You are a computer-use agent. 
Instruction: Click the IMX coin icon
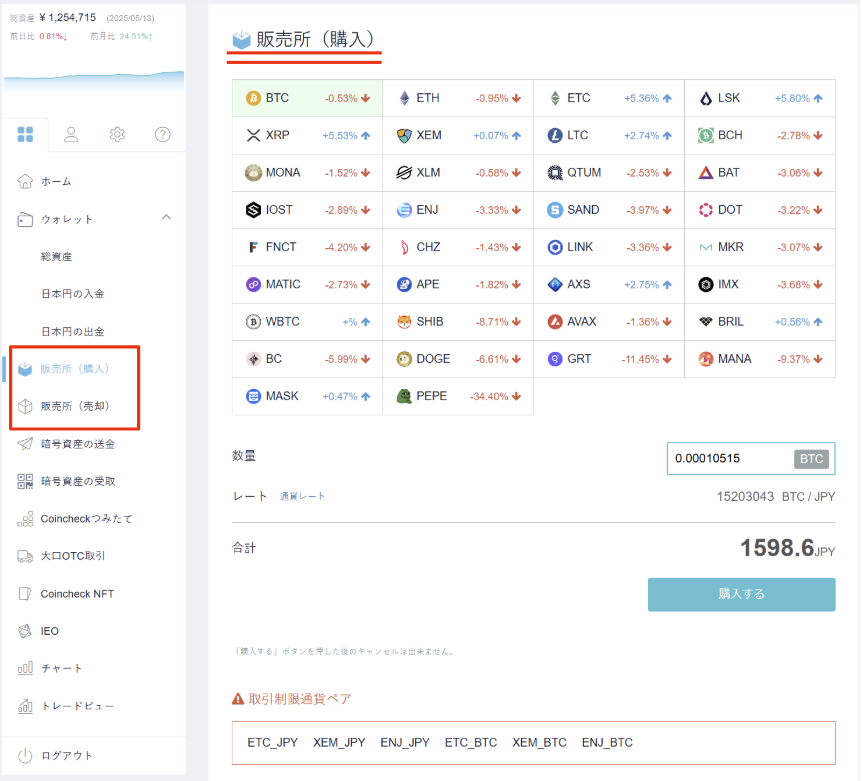click(x=706, y=285)
